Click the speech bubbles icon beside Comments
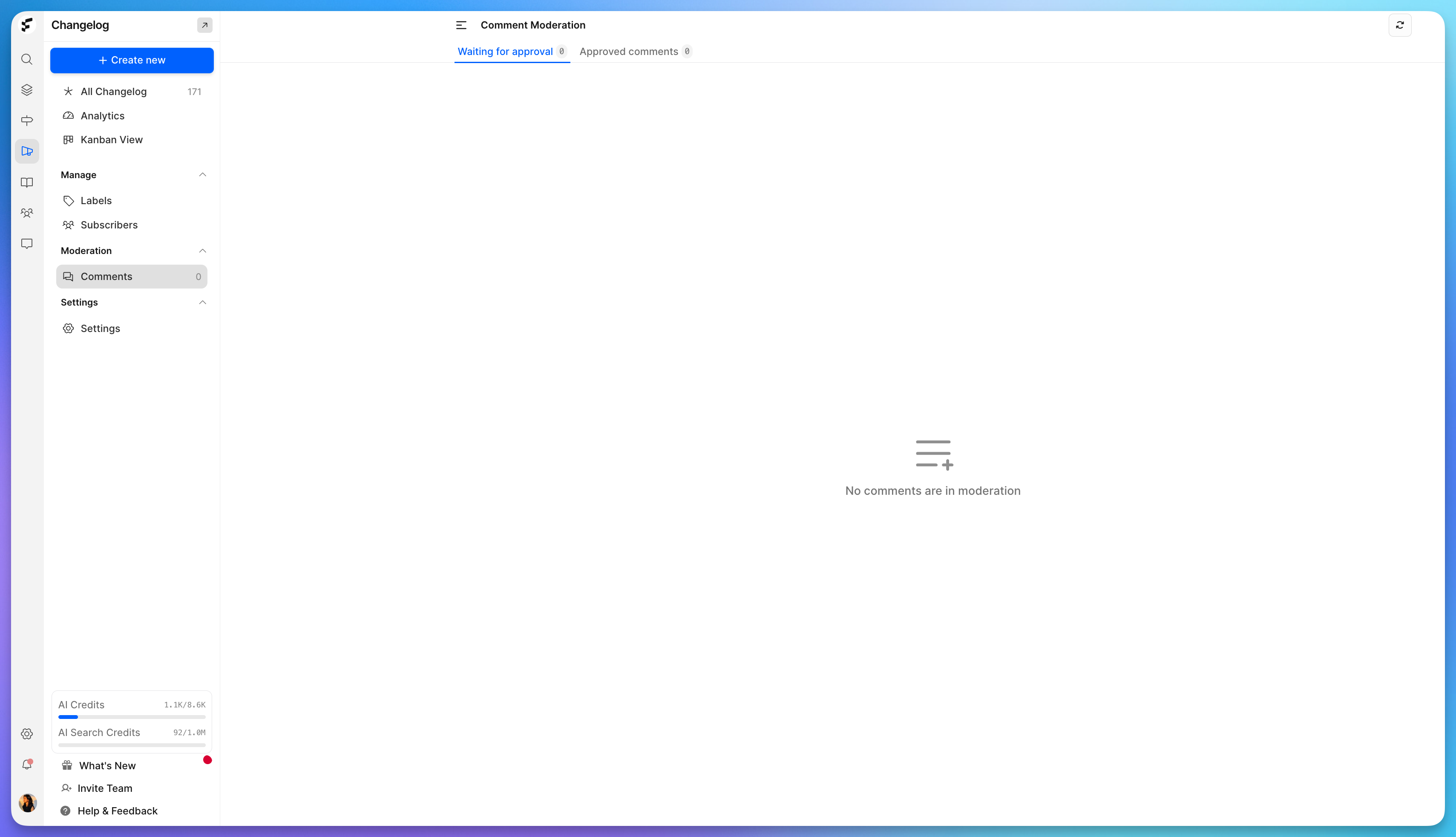Image resolution: width=1456 pixels, height=837 pixels. click(69, 277)
